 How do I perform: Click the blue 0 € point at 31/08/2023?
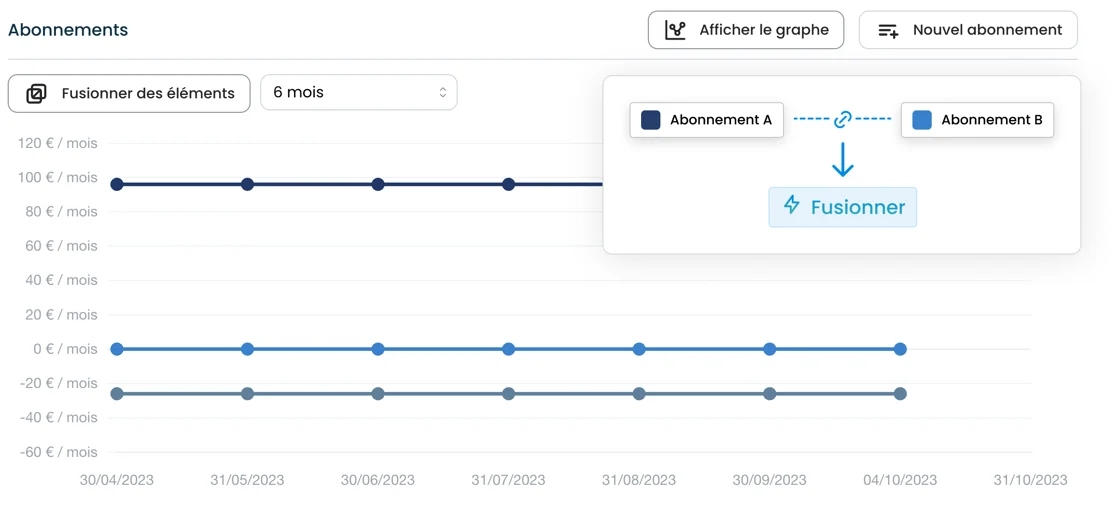639,349
